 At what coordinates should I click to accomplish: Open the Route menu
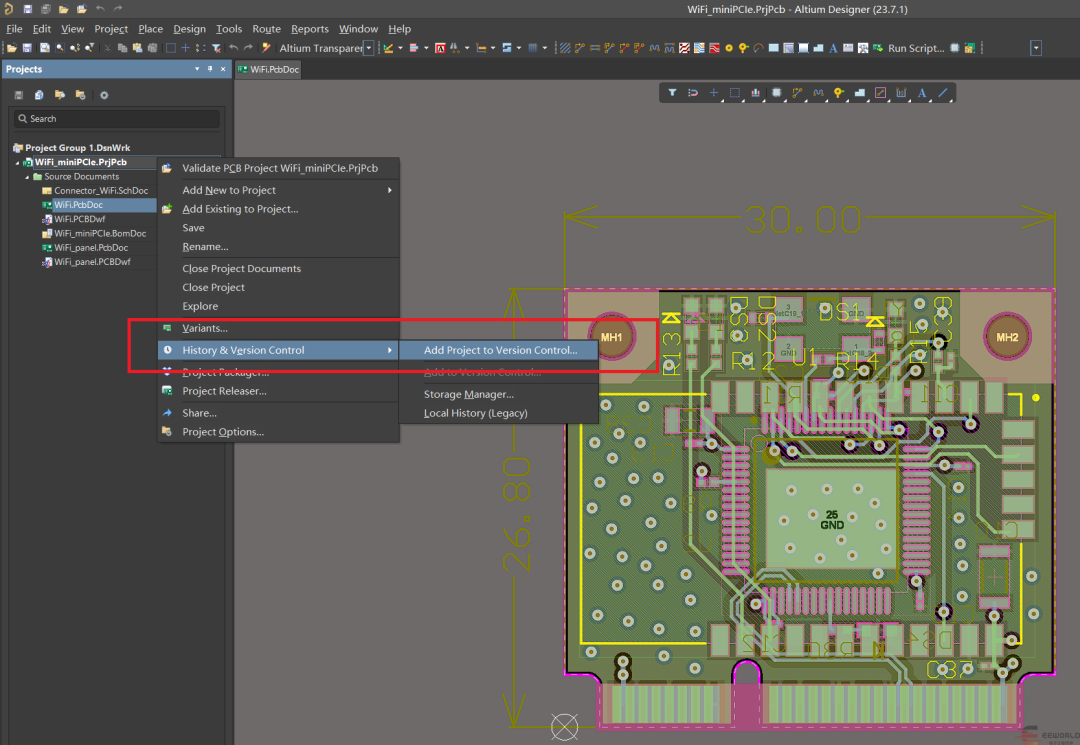266,29
